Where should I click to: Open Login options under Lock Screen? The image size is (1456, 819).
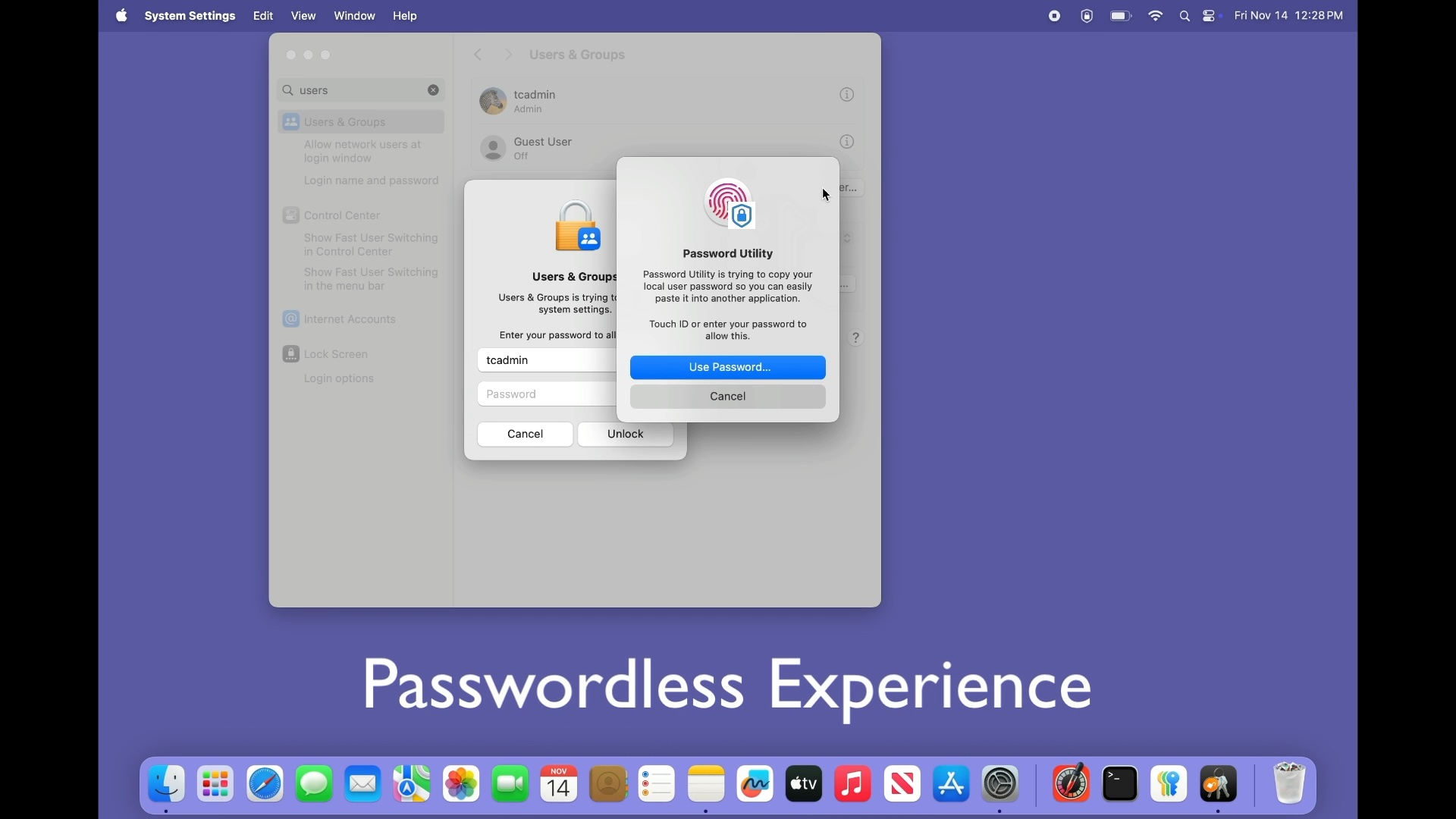(338, 378)
